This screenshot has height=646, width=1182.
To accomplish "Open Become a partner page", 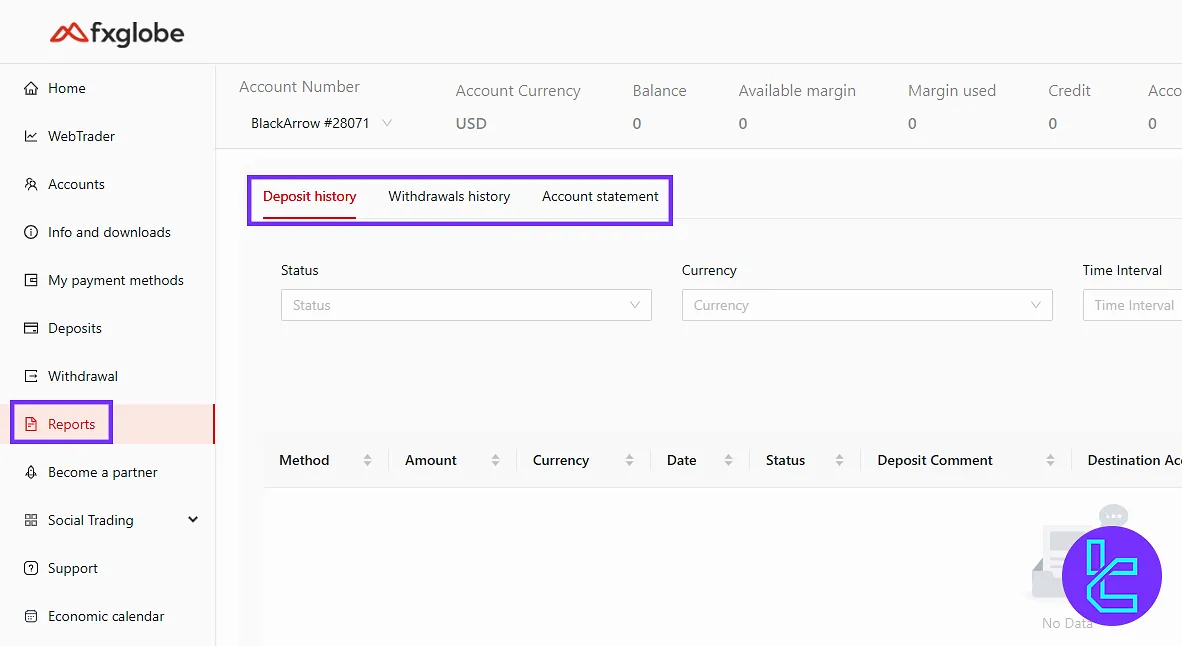I will (102, 472).
